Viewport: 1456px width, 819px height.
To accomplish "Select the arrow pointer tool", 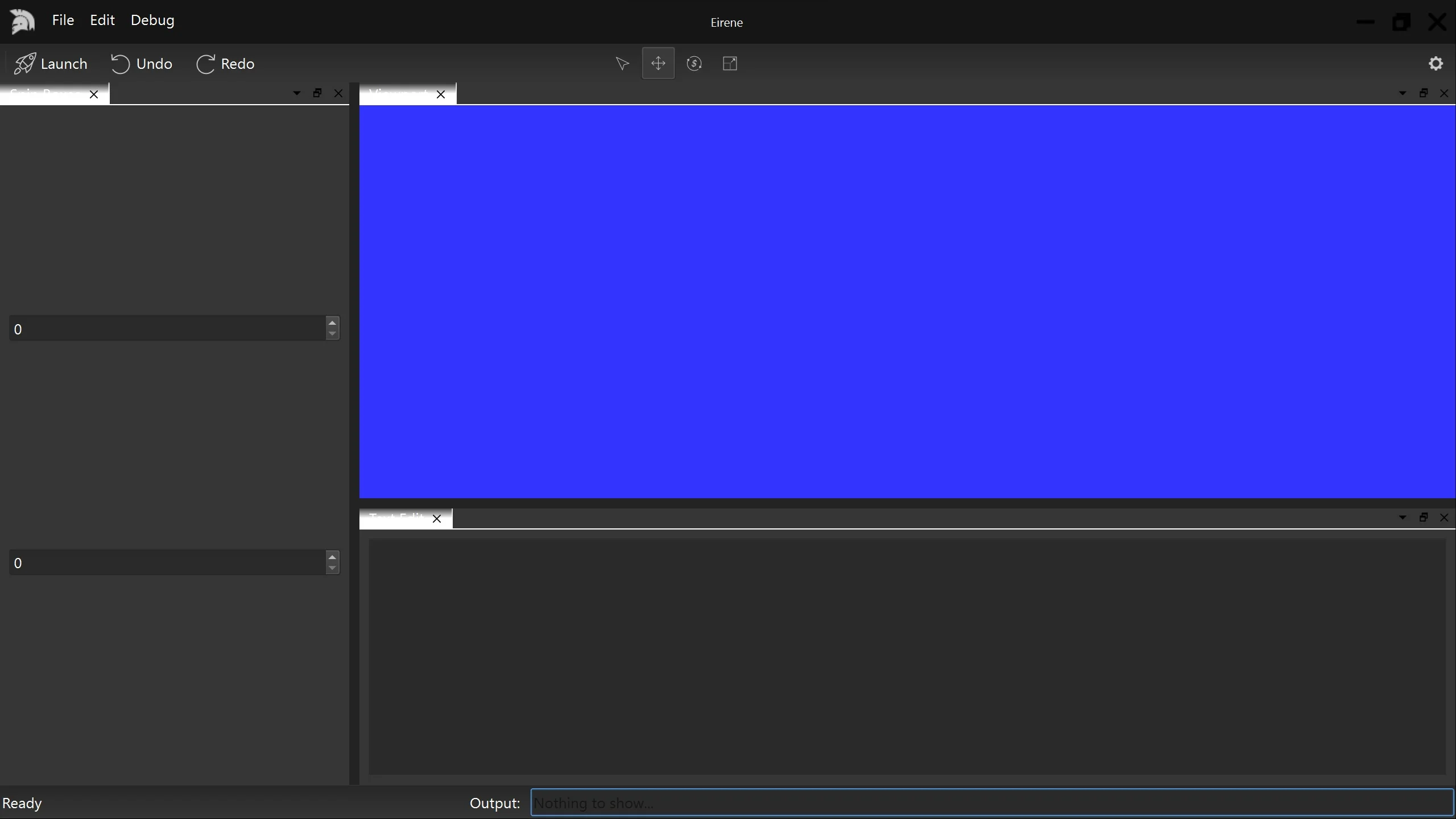I will (622, 64).
